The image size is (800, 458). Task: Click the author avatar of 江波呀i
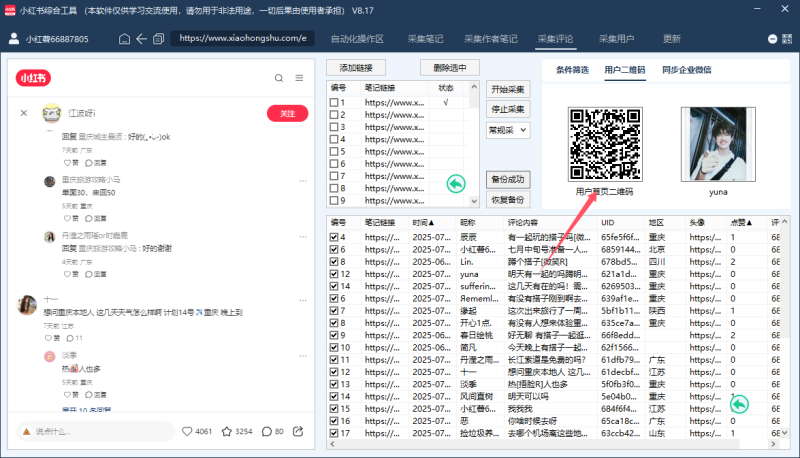[x=52, y=113]
